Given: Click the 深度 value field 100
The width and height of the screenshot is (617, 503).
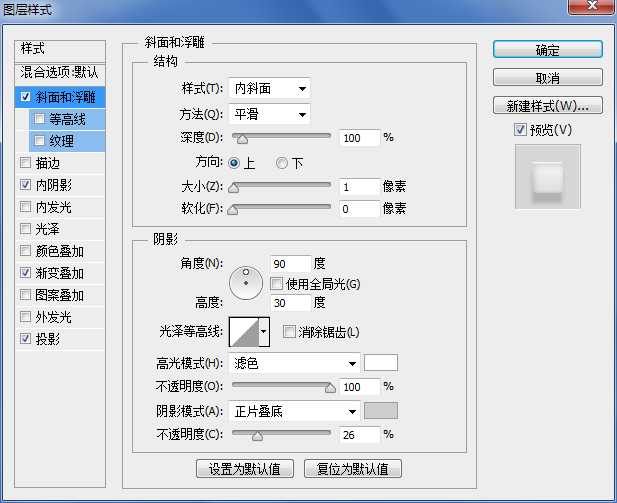Looking at the screenshot, I should click(x=360, y=138).
